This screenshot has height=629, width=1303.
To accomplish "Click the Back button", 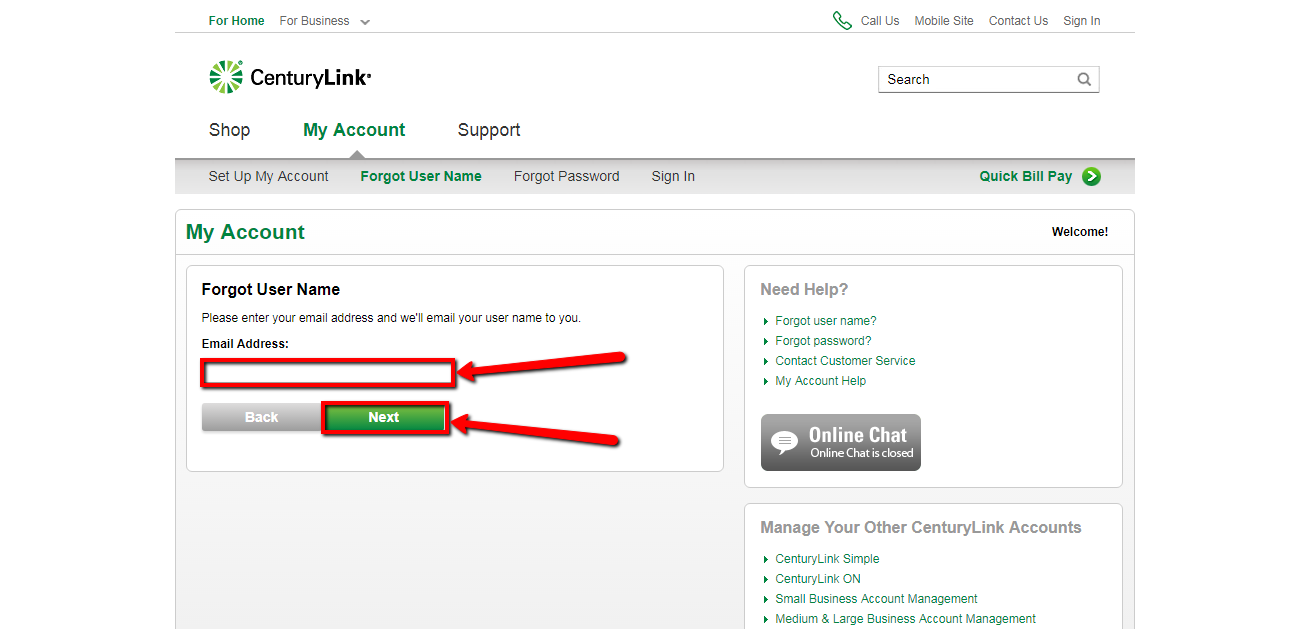I will click(x=261, y=418).
